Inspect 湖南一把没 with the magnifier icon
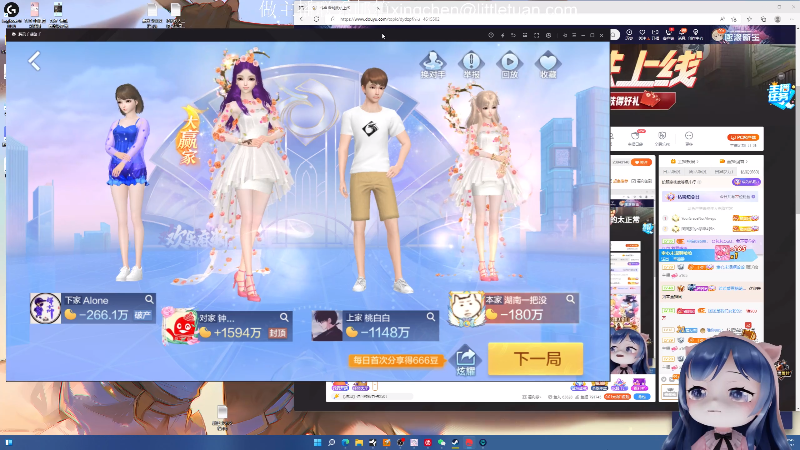 [x=570, y=299]
